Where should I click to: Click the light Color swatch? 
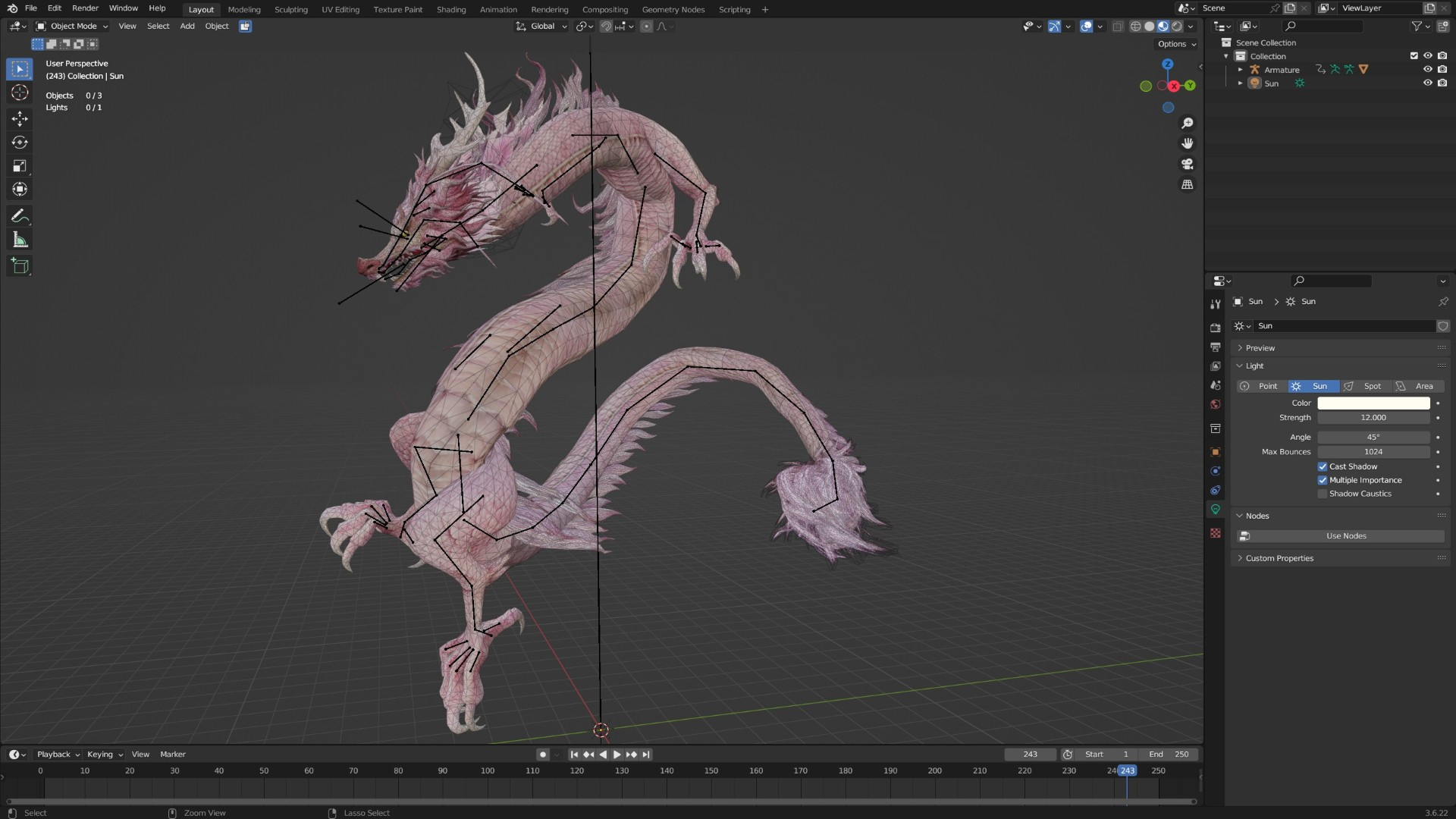tap(1373, 403)
